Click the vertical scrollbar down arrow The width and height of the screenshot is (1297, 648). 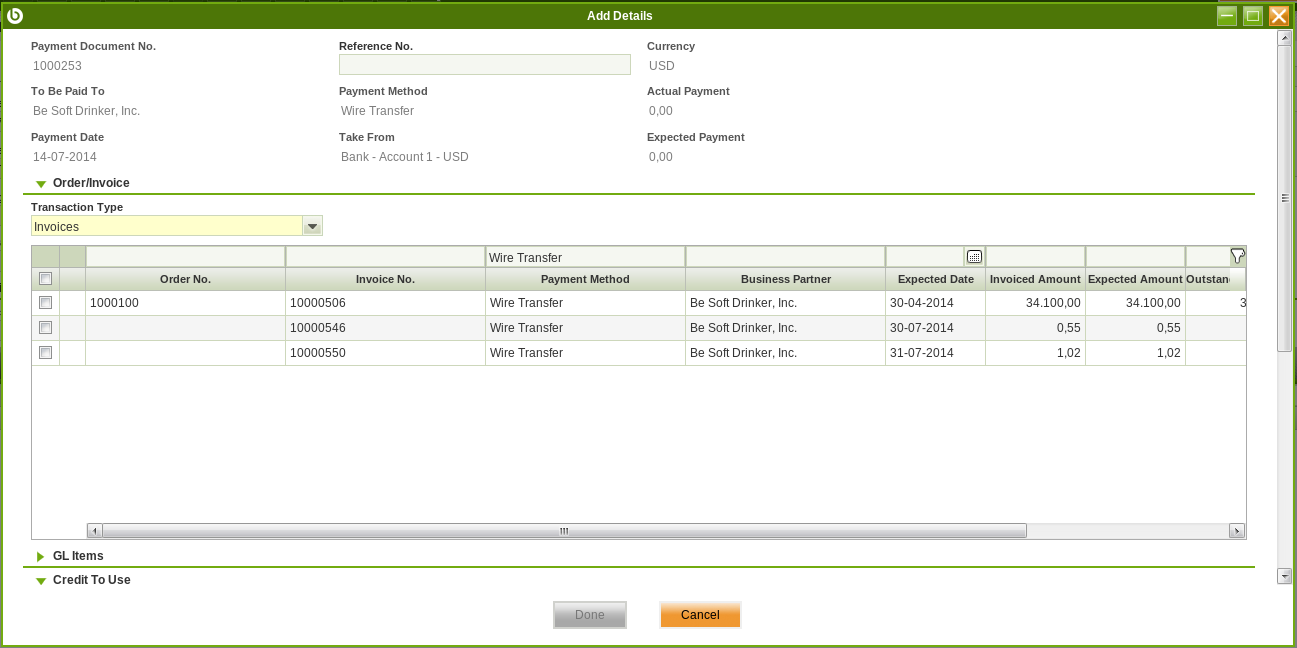1284,576
